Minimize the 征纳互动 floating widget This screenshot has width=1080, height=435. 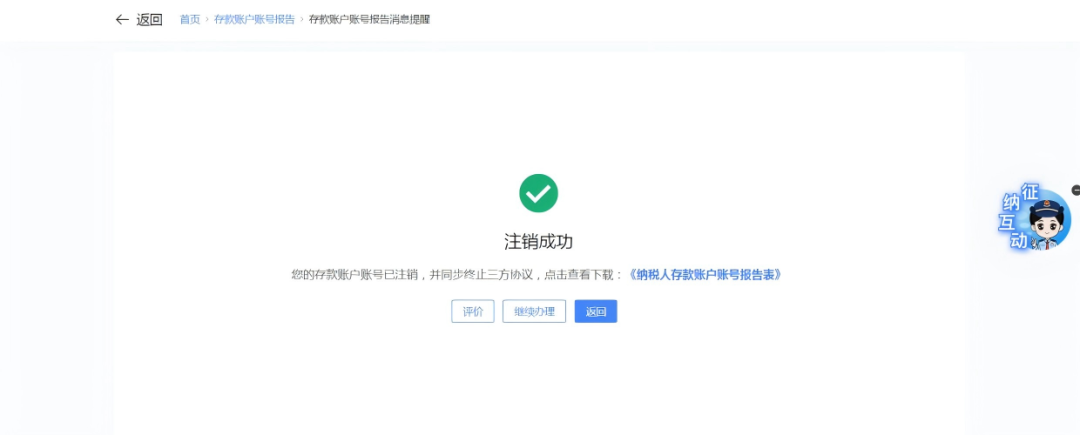1076,190
